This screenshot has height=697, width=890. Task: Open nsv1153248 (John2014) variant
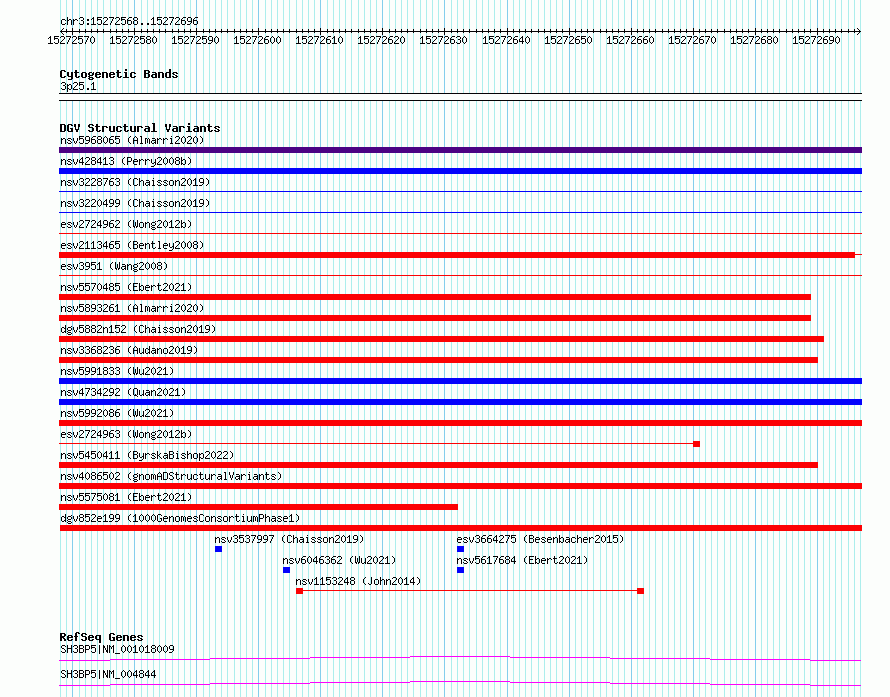(x=358, y=581)
